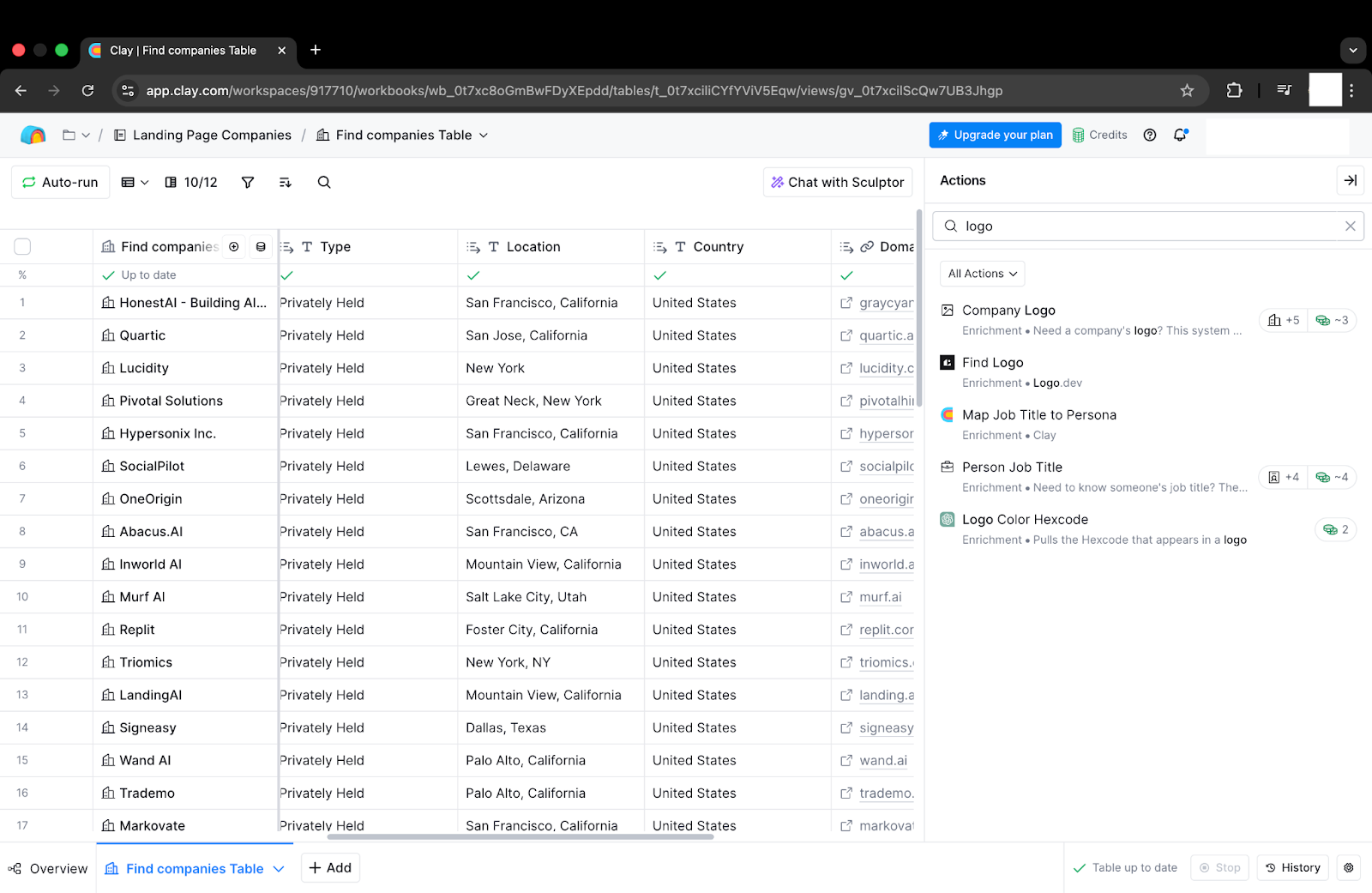Open the Chrome tab search dropdown
Viewport: 1372px width, 893px height.
1353,50
